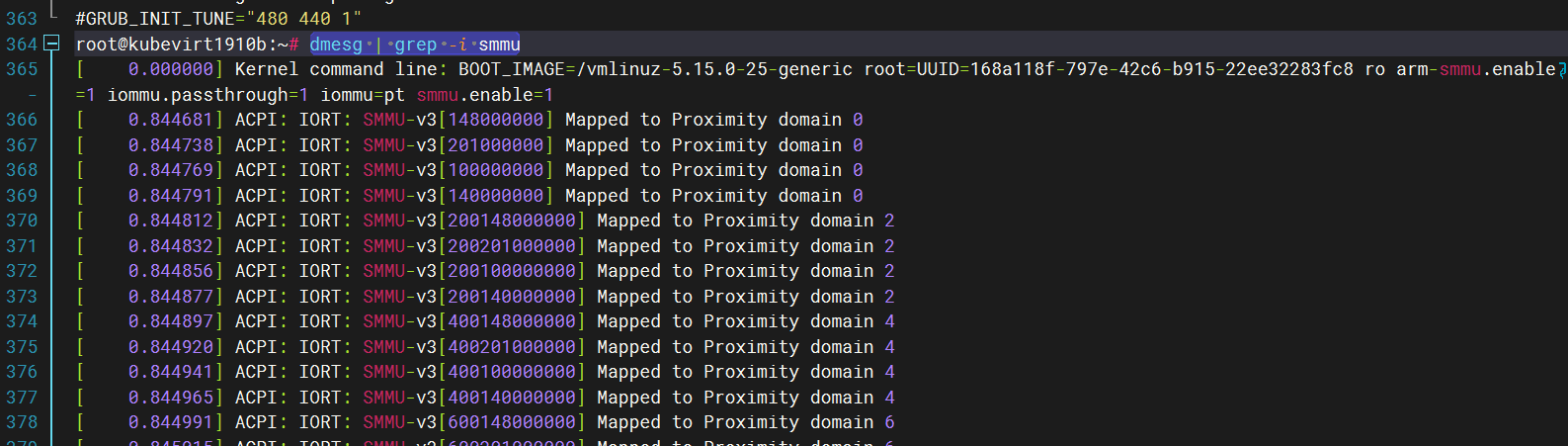The width and height of the screenshot is (1568, 446).
Task: Click address 400201000000 on line 375
Action: pos(512,347)
